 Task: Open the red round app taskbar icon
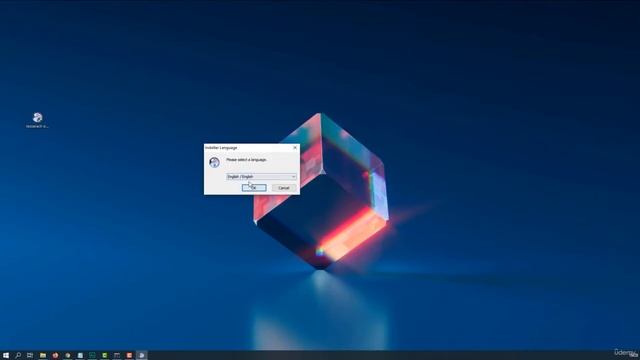pos(55,356)
